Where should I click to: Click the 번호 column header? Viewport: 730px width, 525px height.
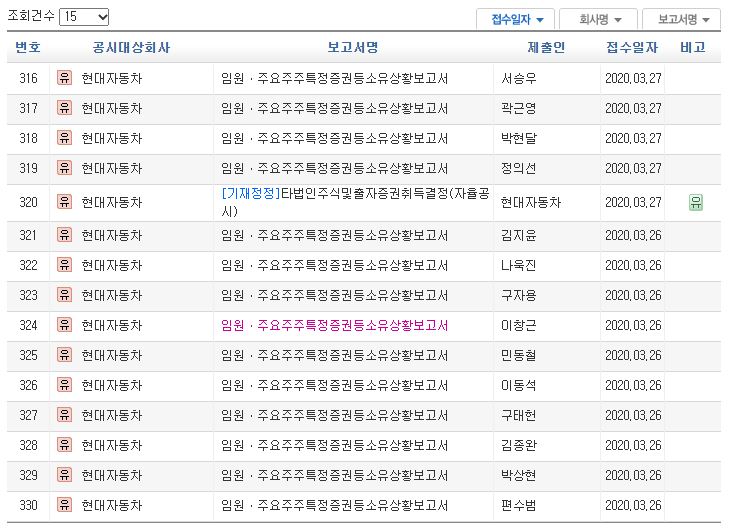(x=28, y=47)
